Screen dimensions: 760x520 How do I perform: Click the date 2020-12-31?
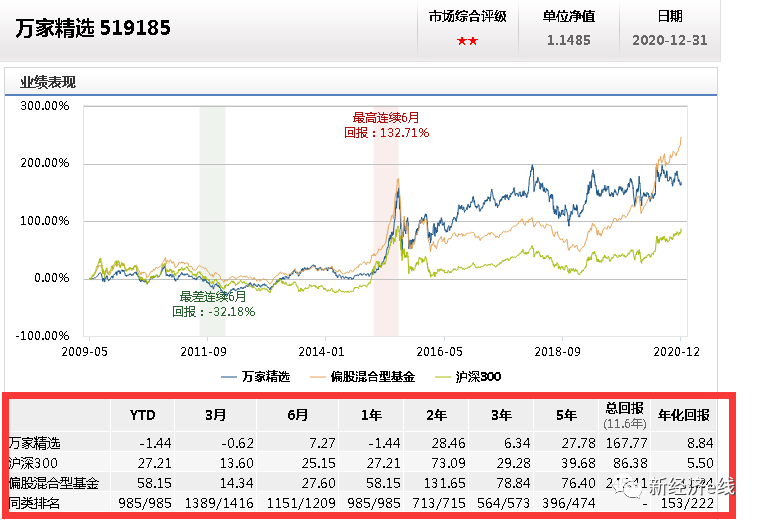pyautogui.click(x=670, y=40)
